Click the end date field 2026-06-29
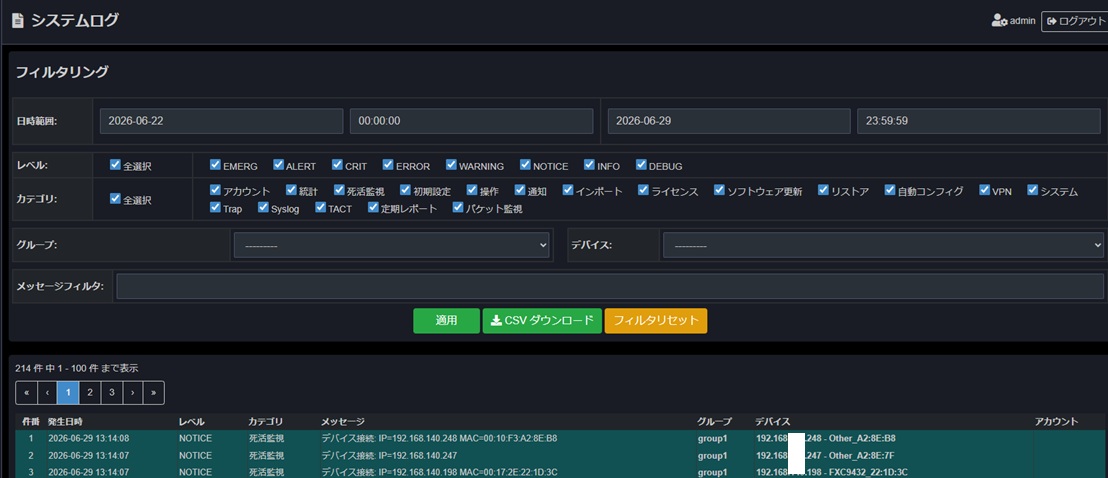Screen dimensions: 1108x478 [729, 121]
